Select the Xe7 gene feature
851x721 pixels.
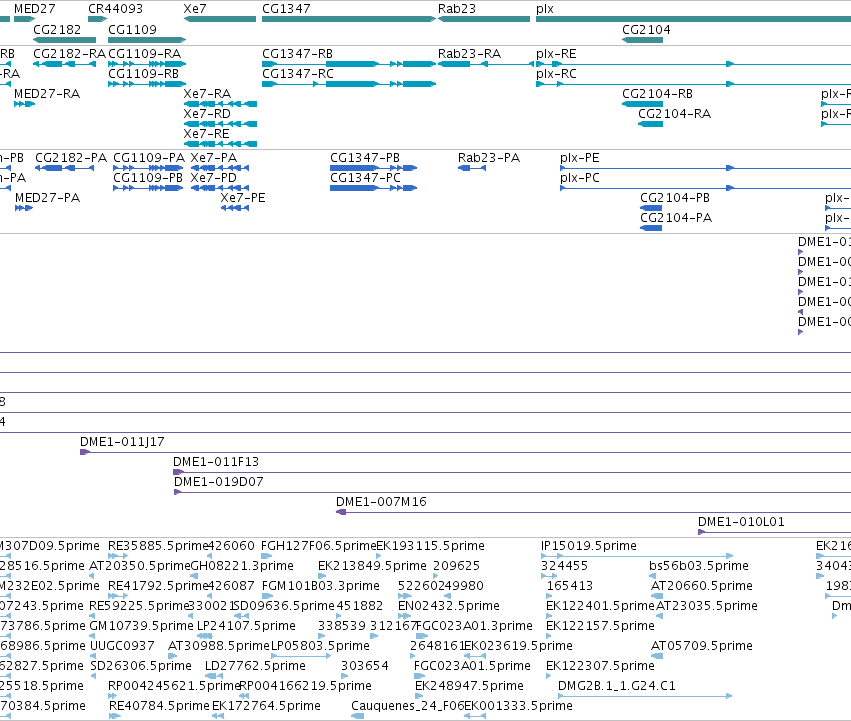click(220, 19)
